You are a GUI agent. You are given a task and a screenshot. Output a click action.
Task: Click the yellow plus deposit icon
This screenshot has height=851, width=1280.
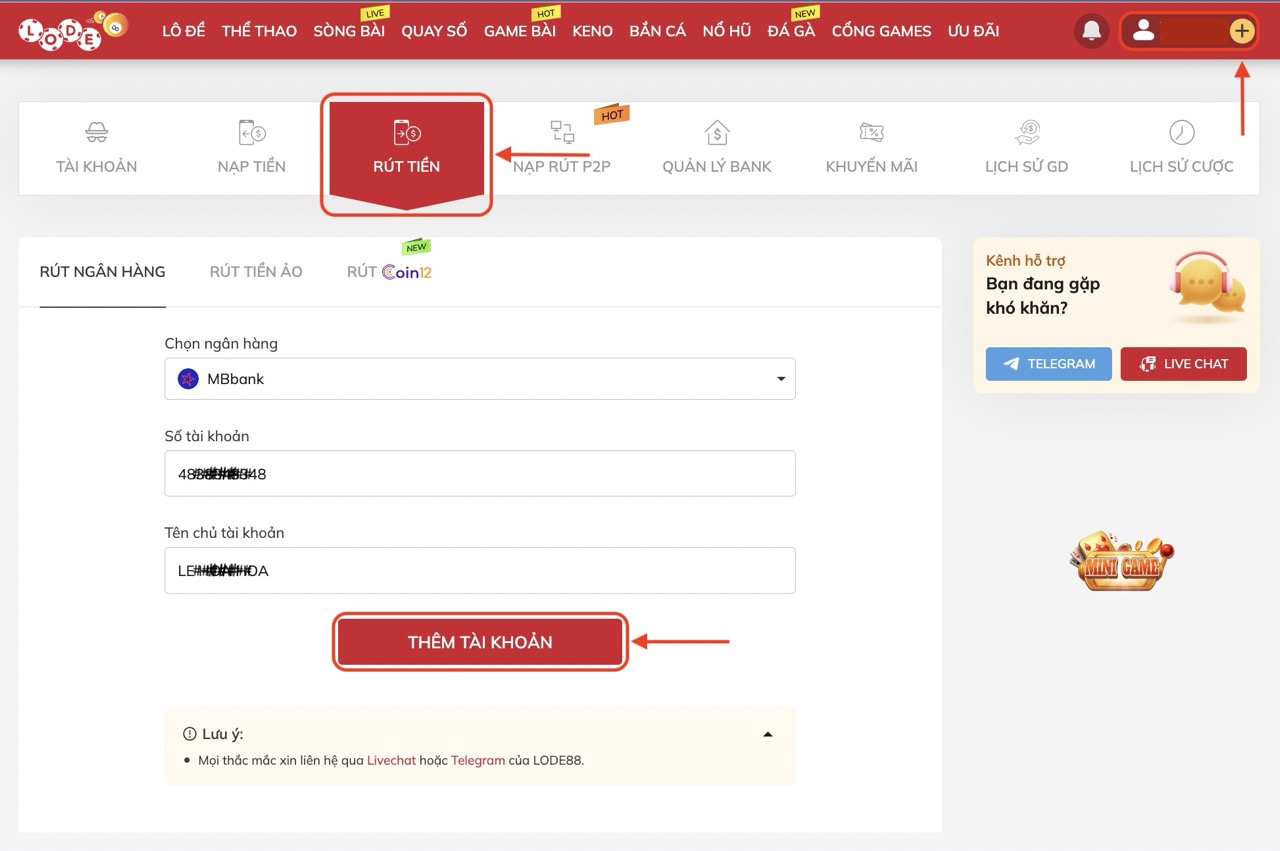1241,31
